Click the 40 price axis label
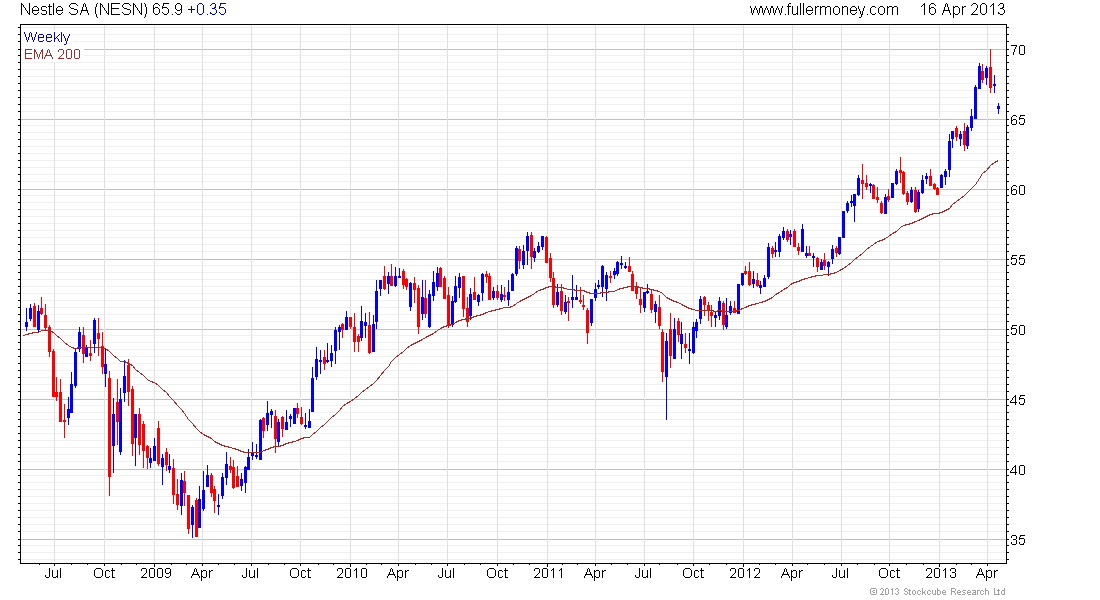Viewport: 1100px width, 600px height. (1018, 470)
